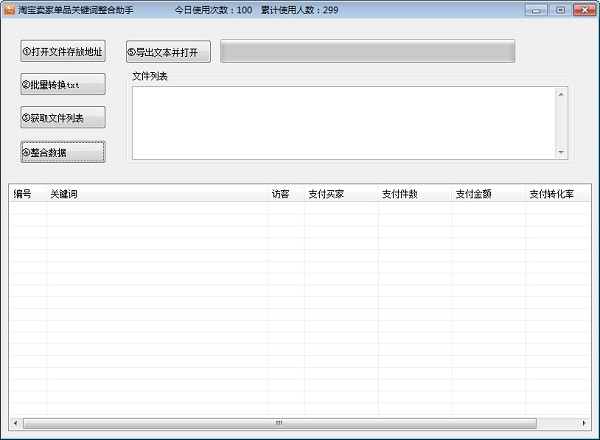The width and height of the screenshot is (600, 440).
Task: Sort by 支付金额 column header
Action: 489,194
